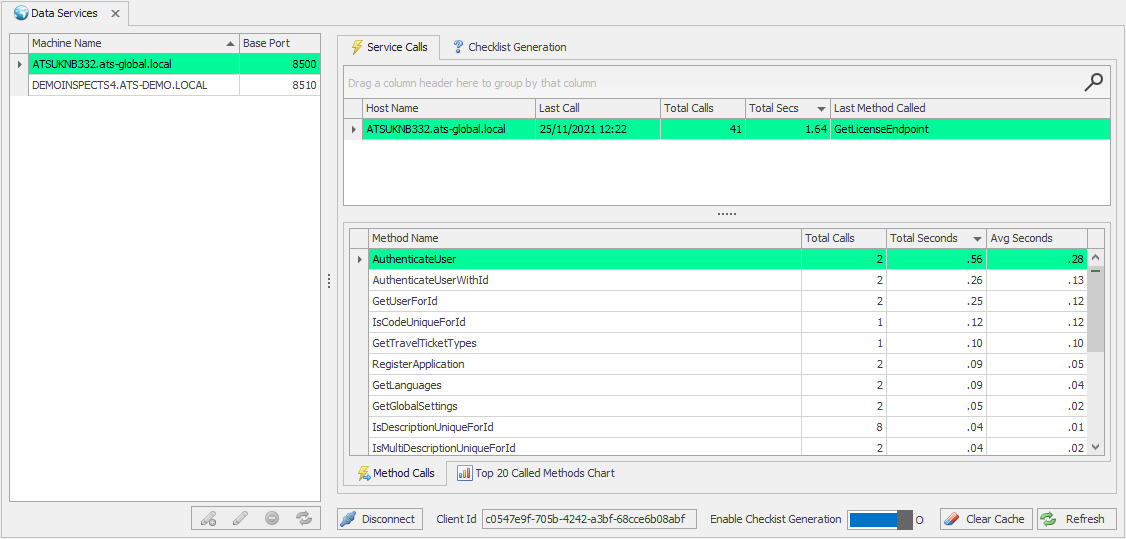
Task: Click the add connection icon below machine list
Action: click(209, 518)
